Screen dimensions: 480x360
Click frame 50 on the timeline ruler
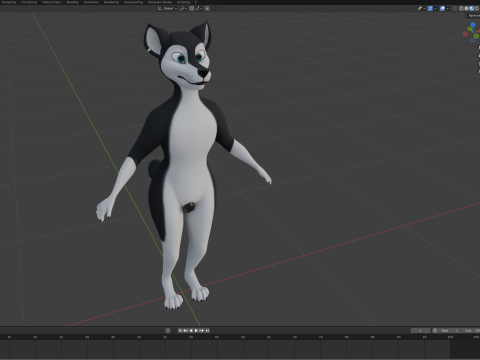191,337
